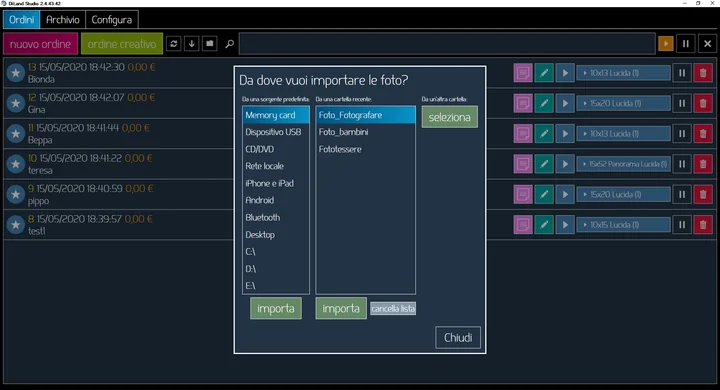Select recent folder Fototessere

coord(366,149)
